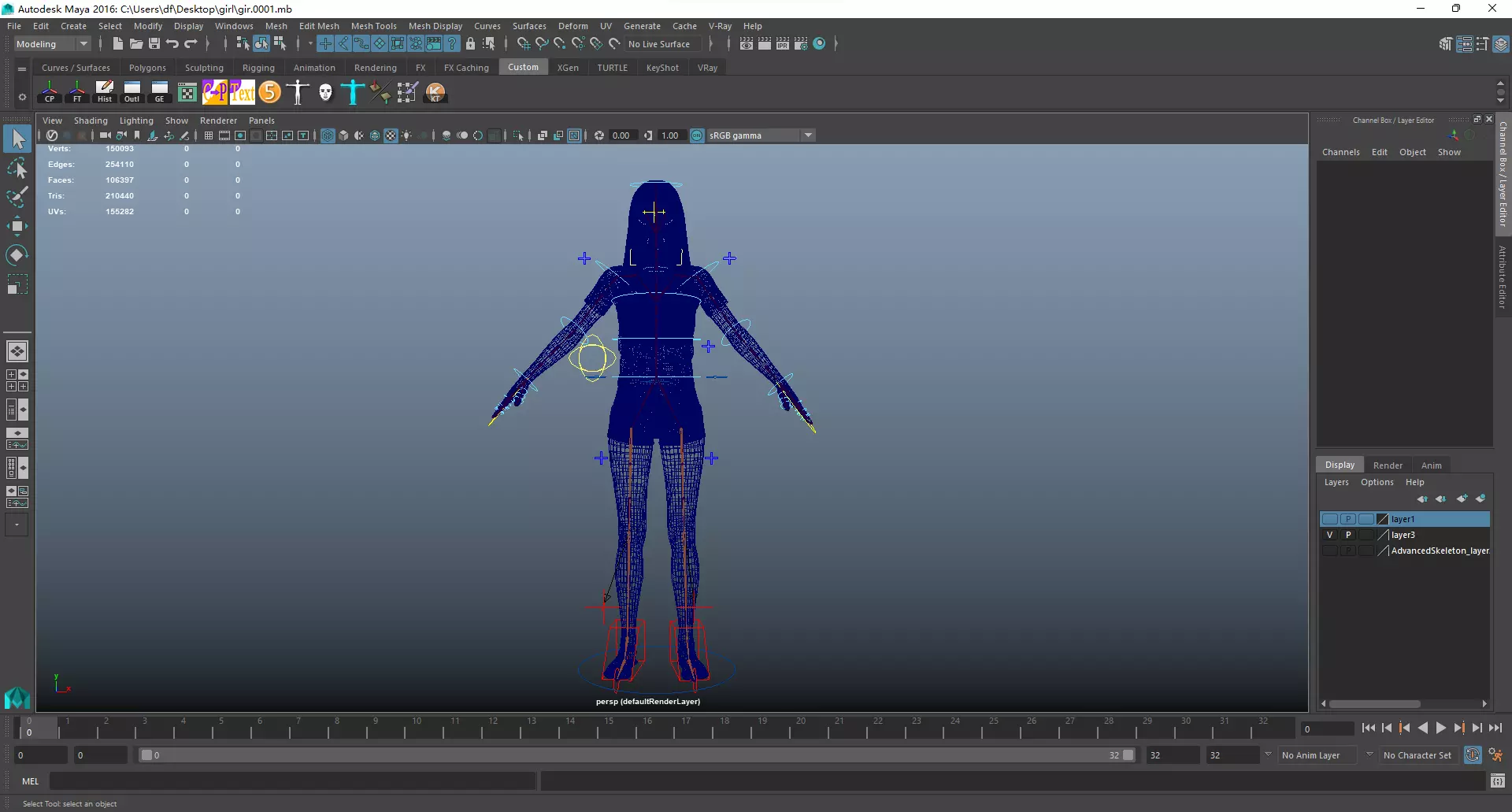Click the KT orange round shelf icon
Viewport: 1512px width, 812px height.
435,92
